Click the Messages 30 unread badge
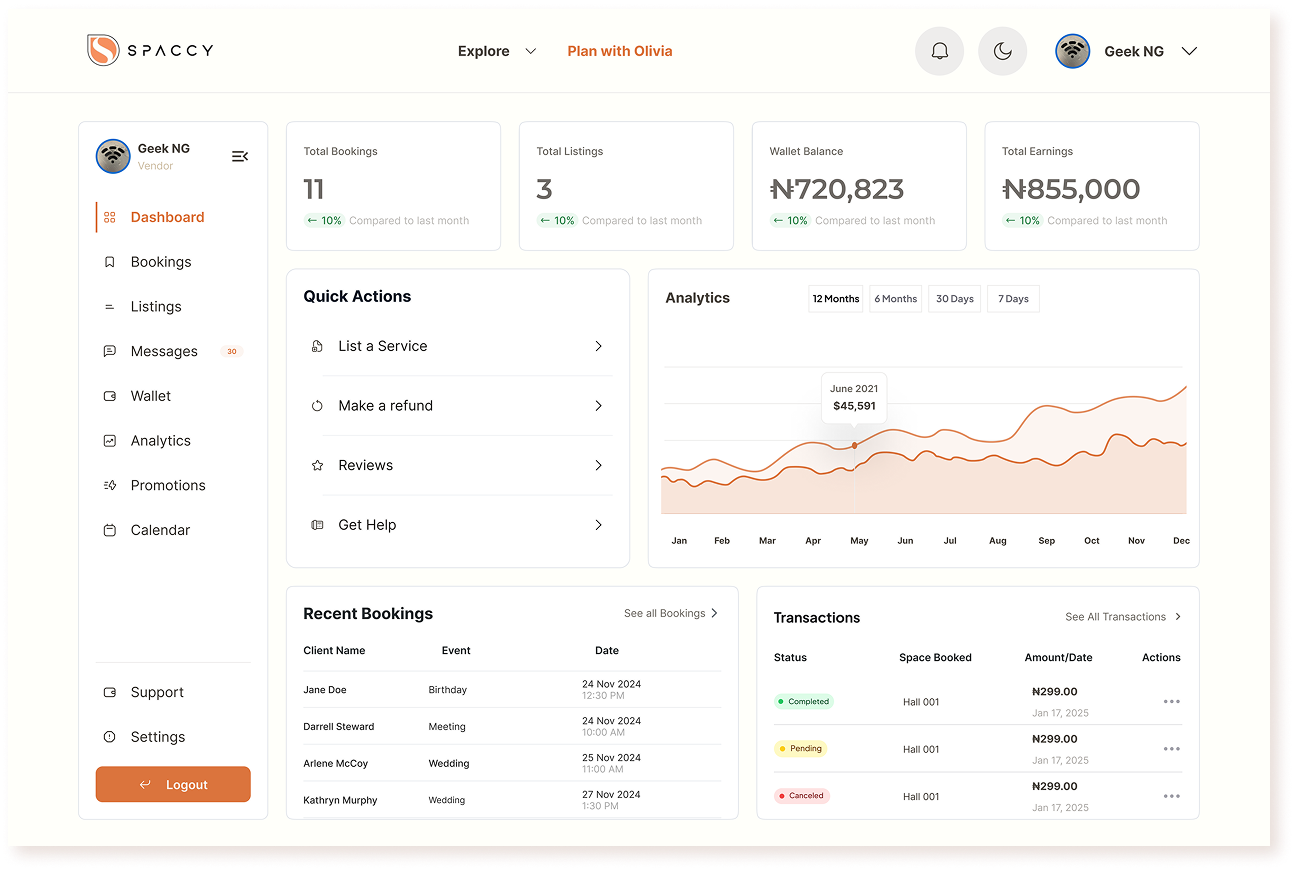Viewport: 1294px width, 870px height. pyautogui.click(x=232, y=352)
